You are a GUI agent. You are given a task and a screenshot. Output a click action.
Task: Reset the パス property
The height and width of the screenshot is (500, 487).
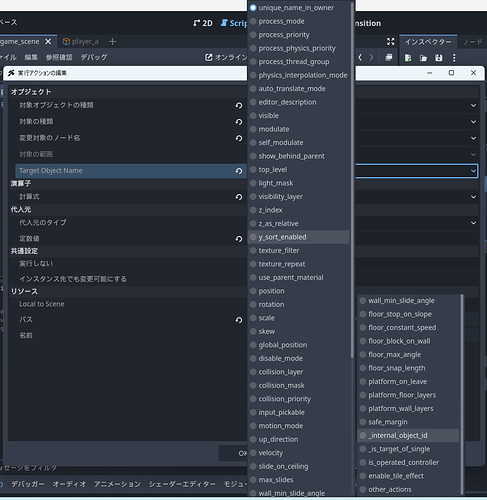pos(239,320)
